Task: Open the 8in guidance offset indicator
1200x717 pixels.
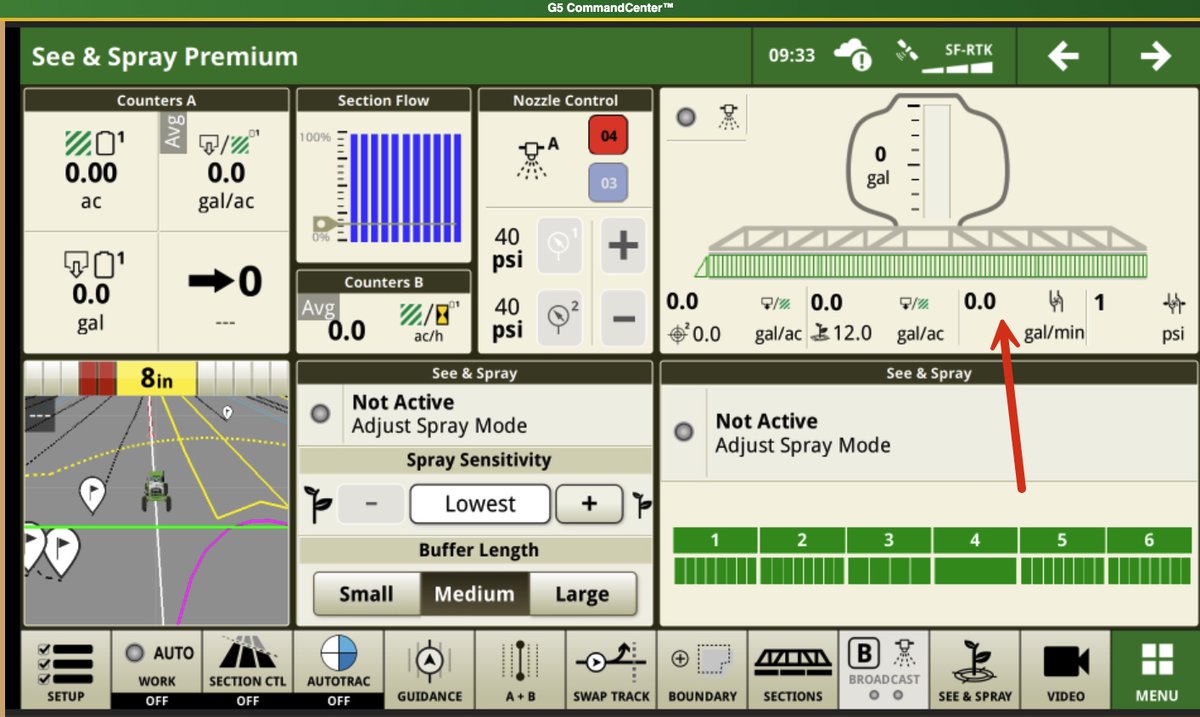Action: click(156, 378)
